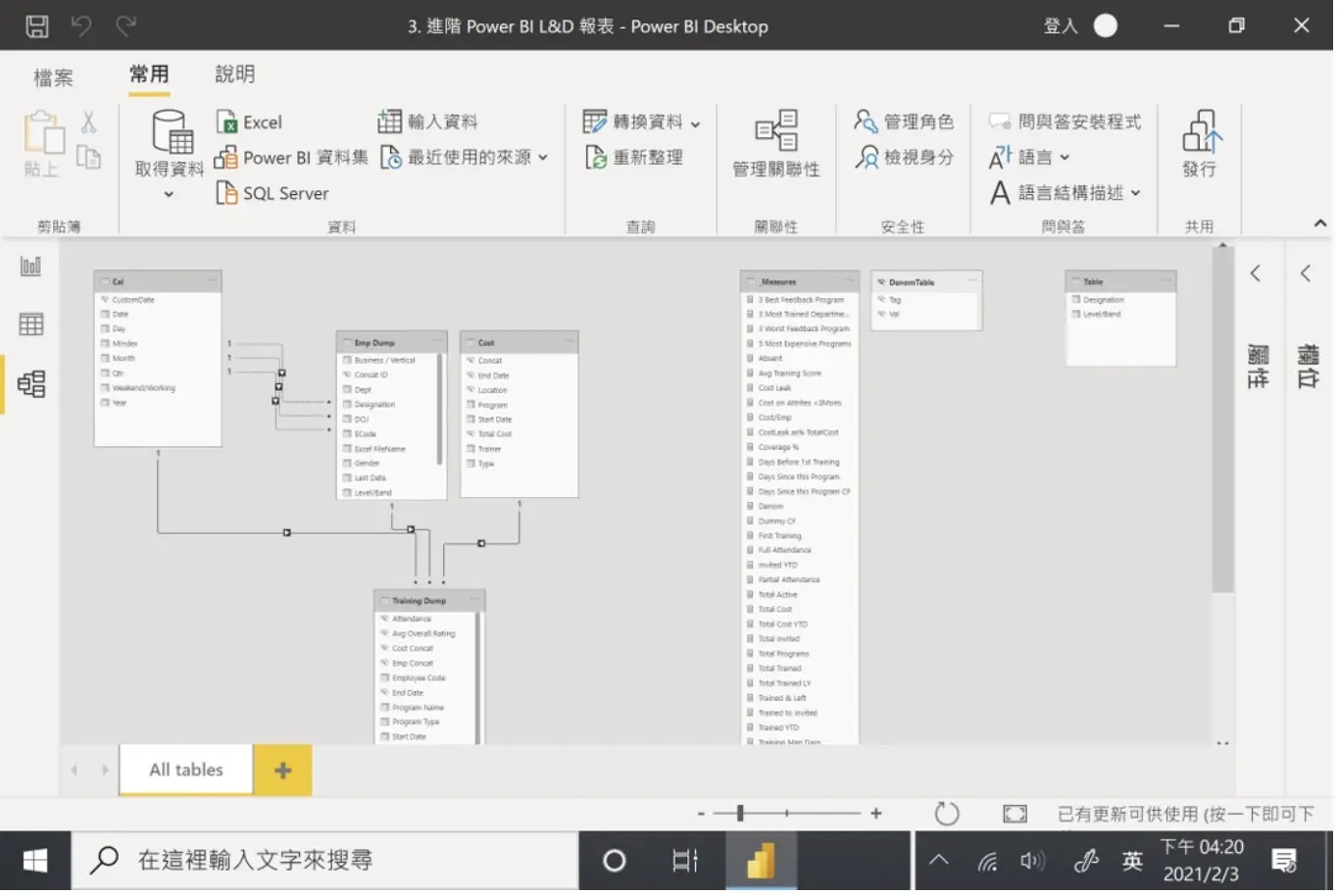Click zoom out minus button

tap(701, 814)
